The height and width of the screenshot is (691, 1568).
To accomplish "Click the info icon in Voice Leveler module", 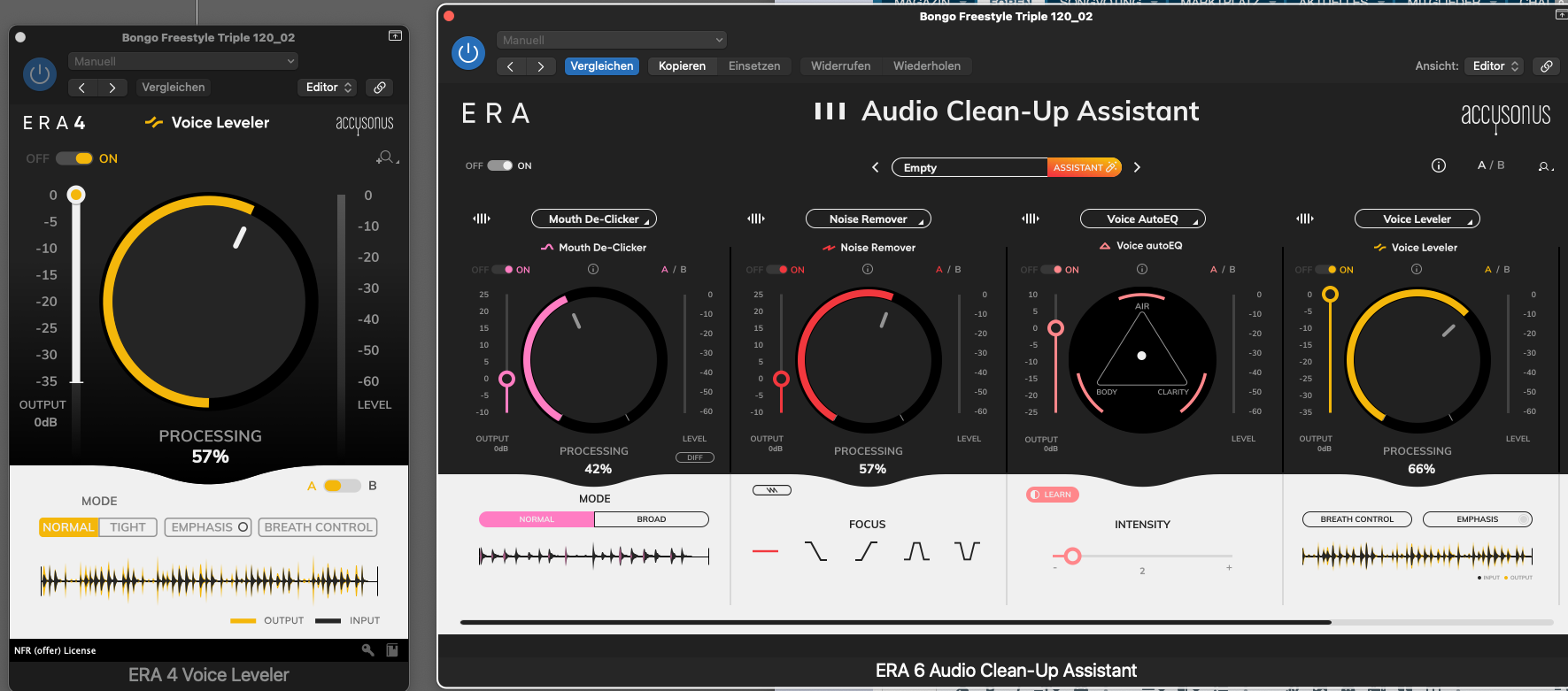I will click(x=1417, y=269).
